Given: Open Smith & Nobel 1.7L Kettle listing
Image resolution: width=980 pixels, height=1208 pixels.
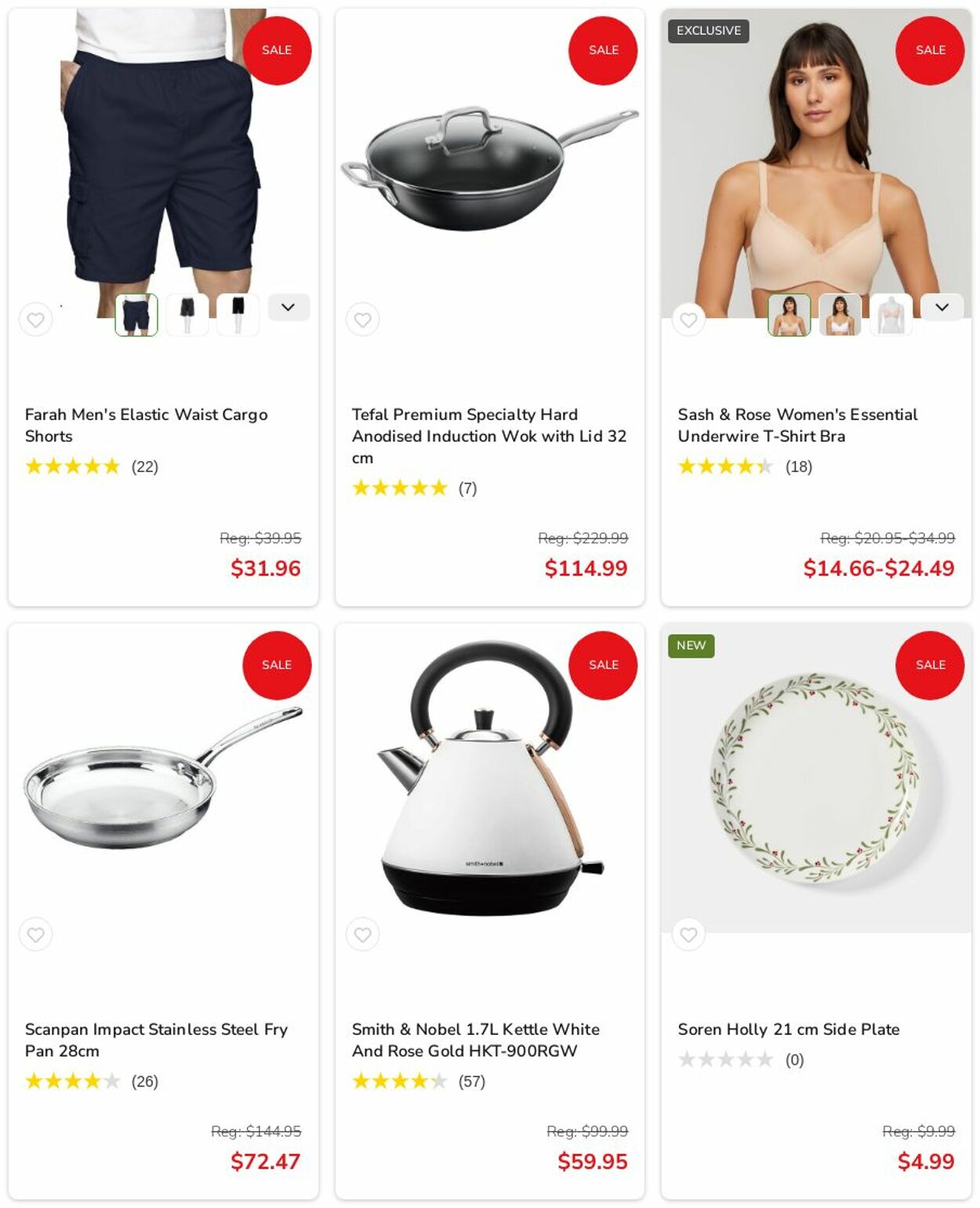Looking at the screenshot, I should point(475,1039).
